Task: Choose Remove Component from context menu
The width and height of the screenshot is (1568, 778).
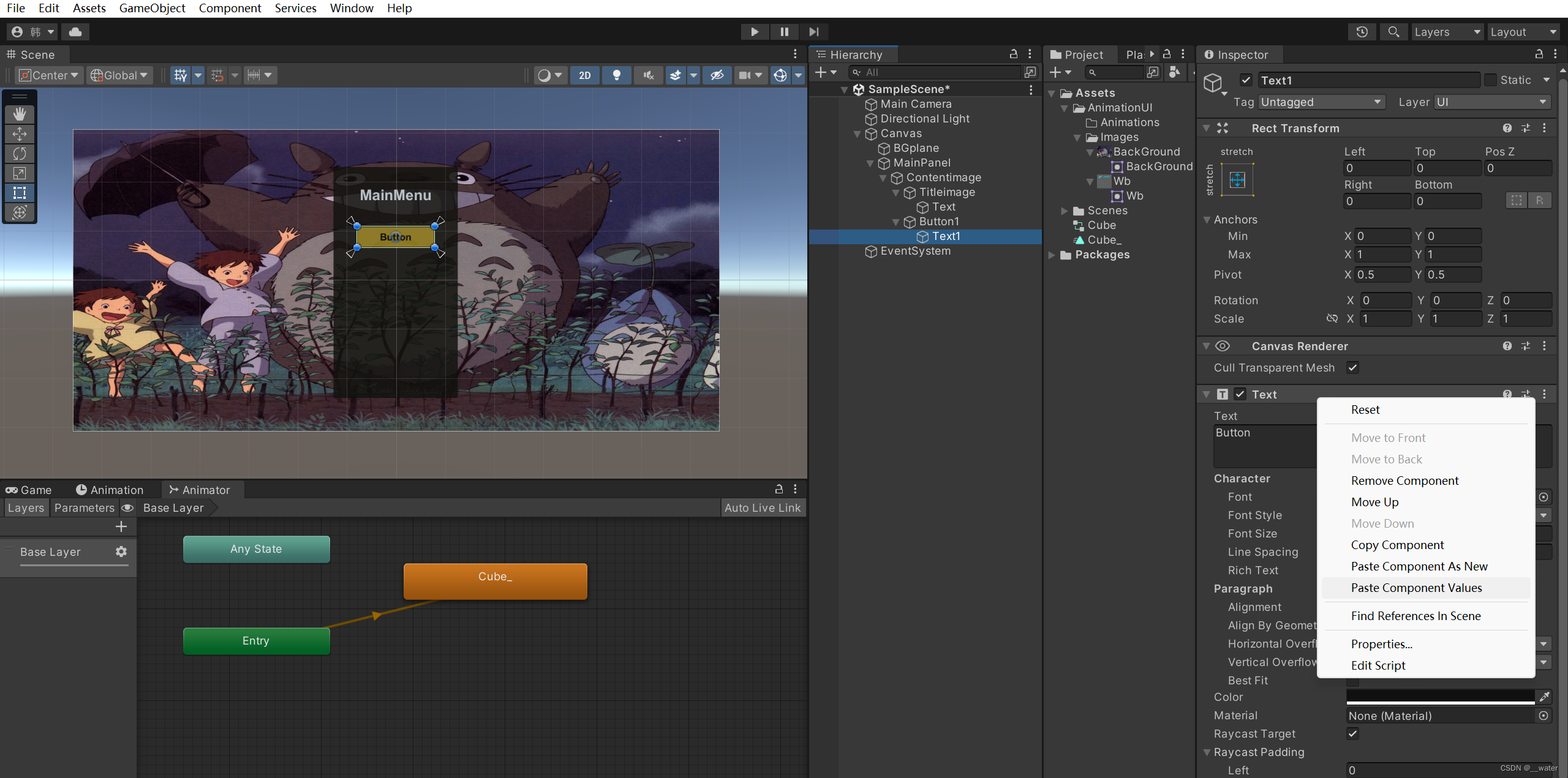Action: point(1426,481)
